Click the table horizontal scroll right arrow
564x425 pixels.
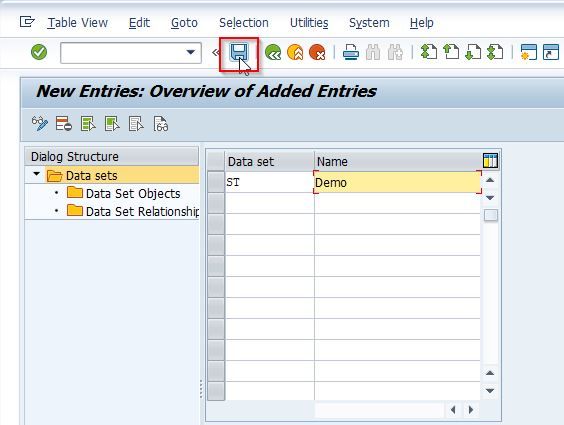coord(470,410)
